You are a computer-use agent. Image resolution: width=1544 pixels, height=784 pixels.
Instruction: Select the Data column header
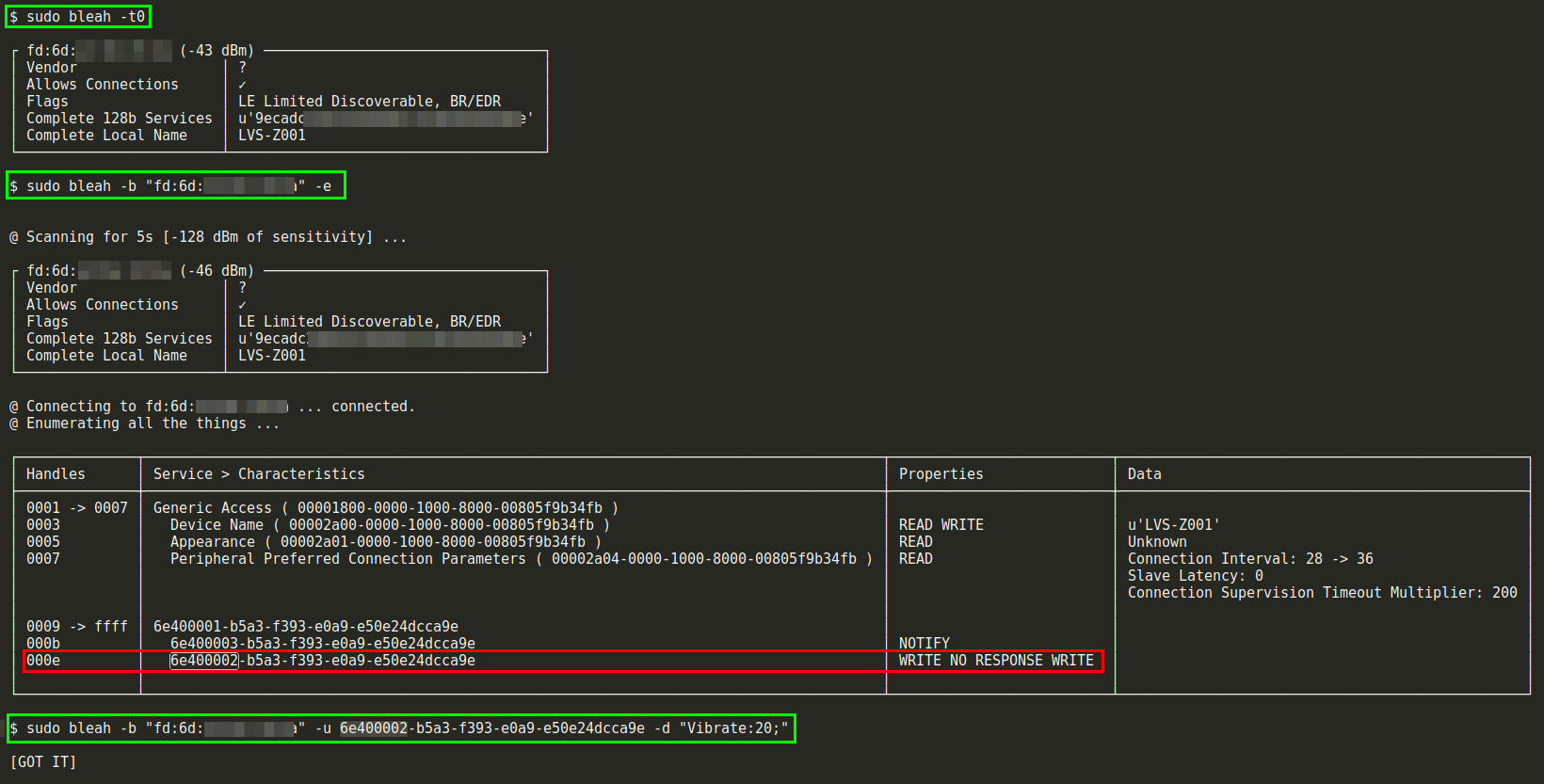[1144, 474]
